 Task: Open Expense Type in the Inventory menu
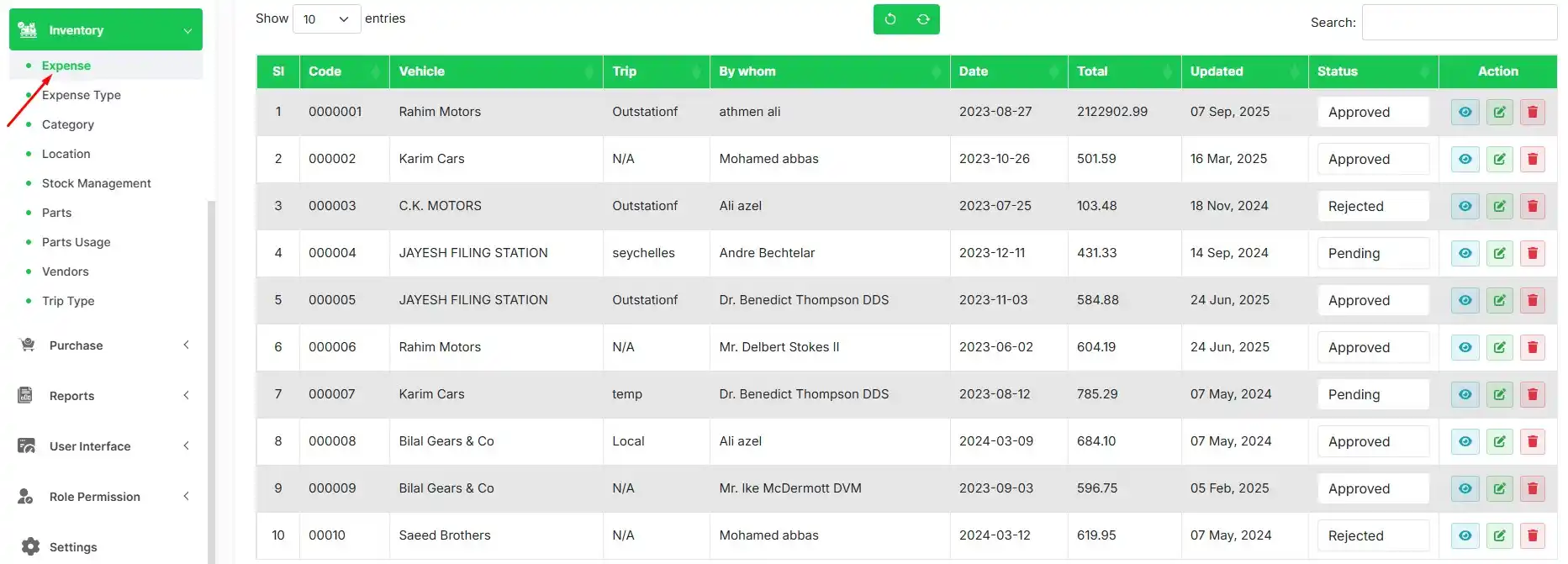click(82, 95)
